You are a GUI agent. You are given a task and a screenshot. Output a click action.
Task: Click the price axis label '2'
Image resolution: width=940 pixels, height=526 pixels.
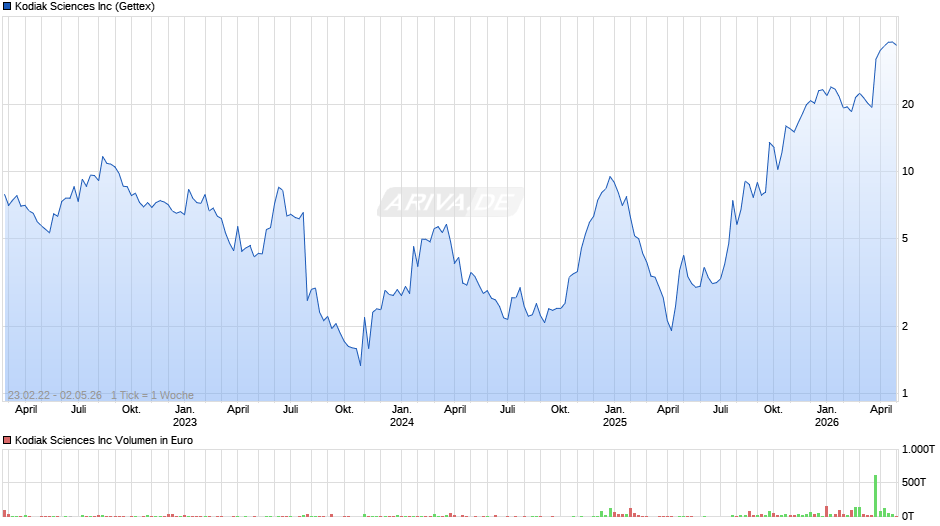click(x=905, y=326)
